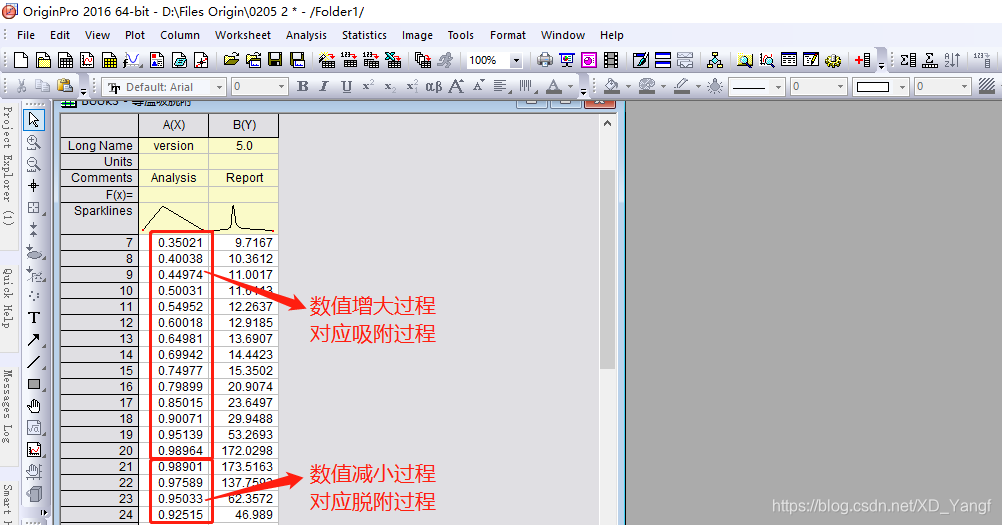Save the project with floppy icon
The image size is (1002, 525).
[275, 60]
